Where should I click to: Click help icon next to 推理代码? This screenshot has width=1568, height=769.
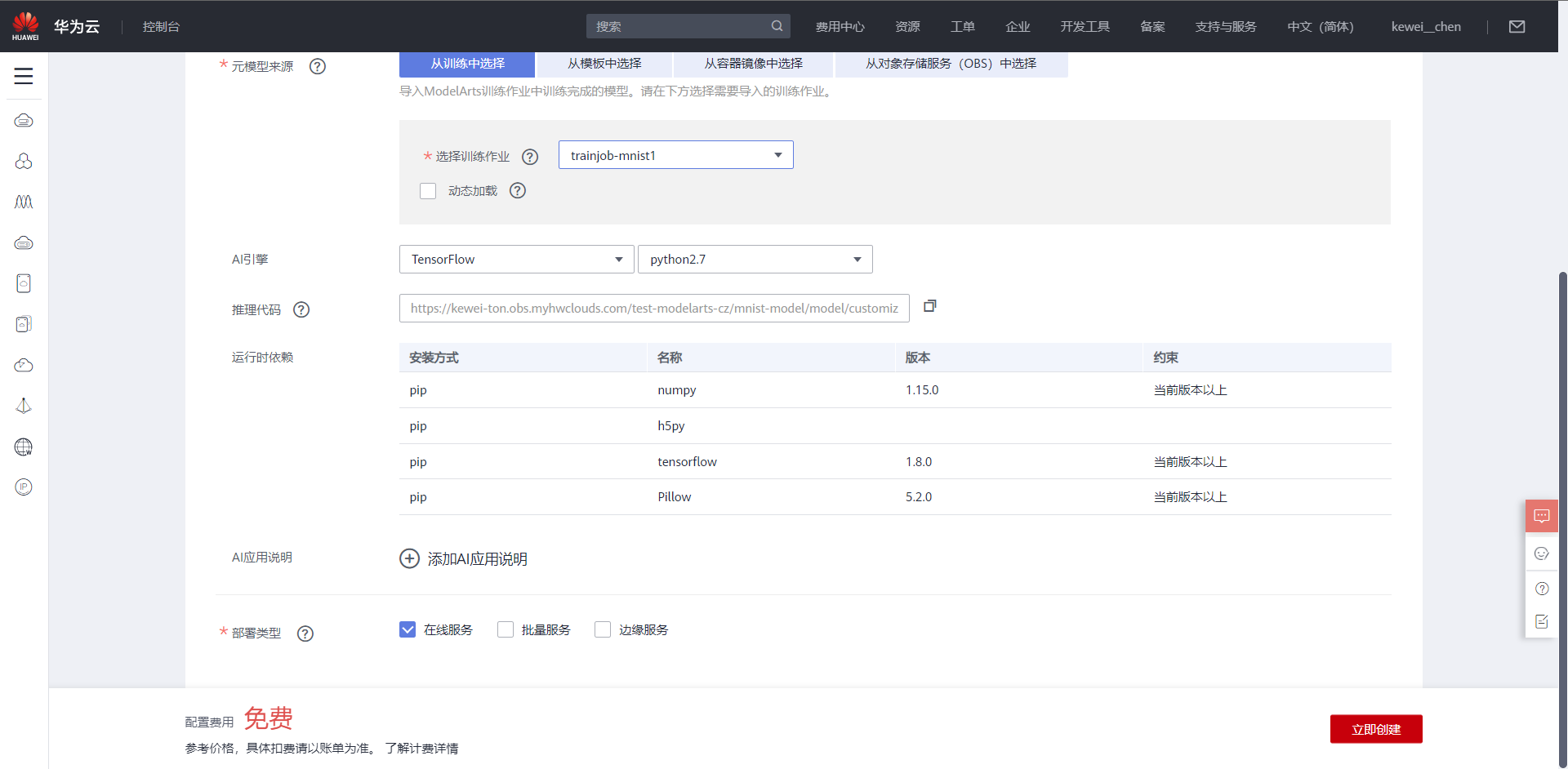(301, 309)
